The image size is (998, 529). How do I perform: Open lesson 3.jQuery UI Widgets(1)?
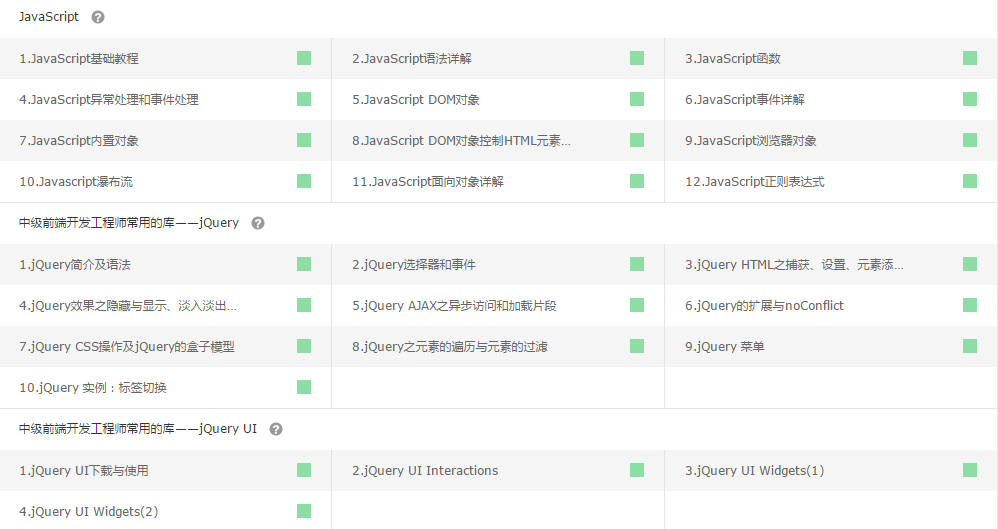point(754,471)
